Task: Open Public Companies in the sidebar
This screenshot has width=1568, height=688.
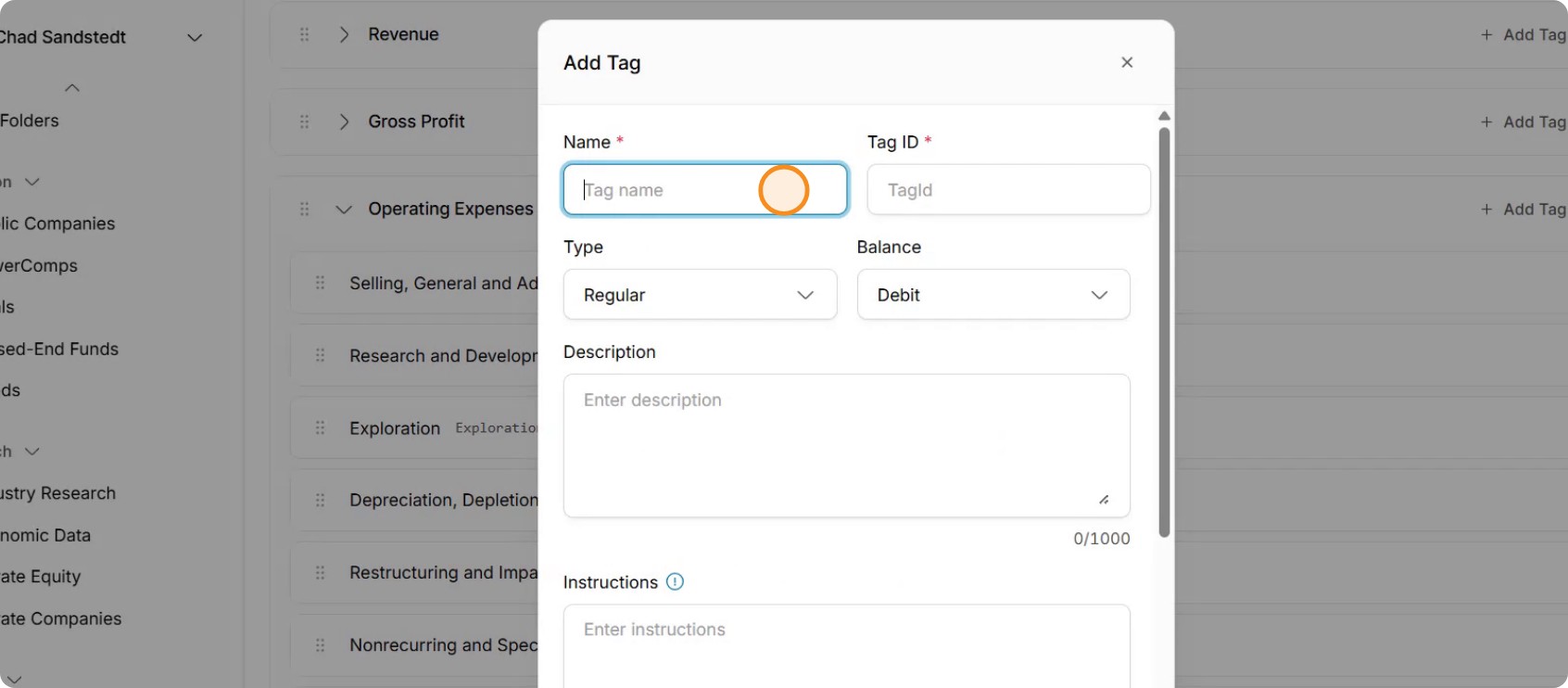Action: pyautogui.click(x=57, y=223)
